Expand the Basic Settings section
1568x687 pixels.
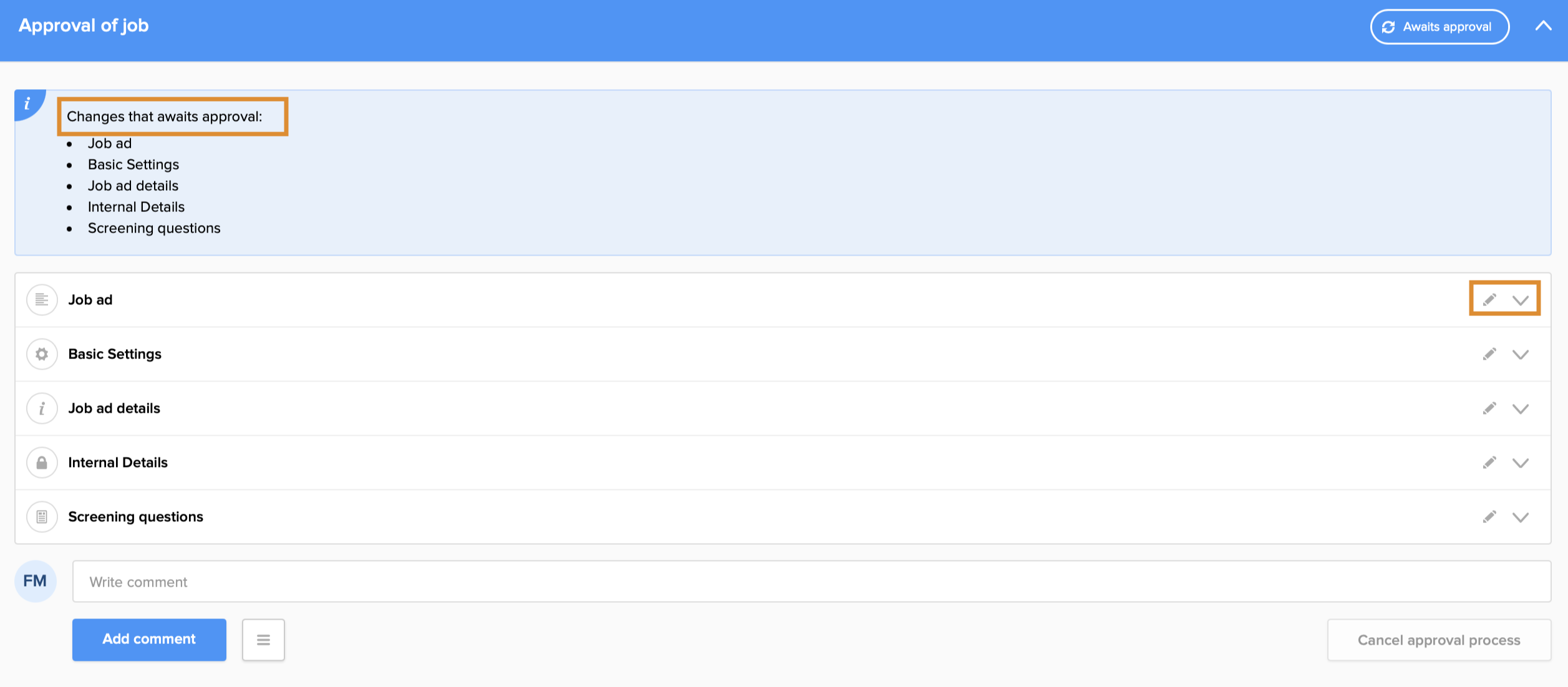[1521, 355]
